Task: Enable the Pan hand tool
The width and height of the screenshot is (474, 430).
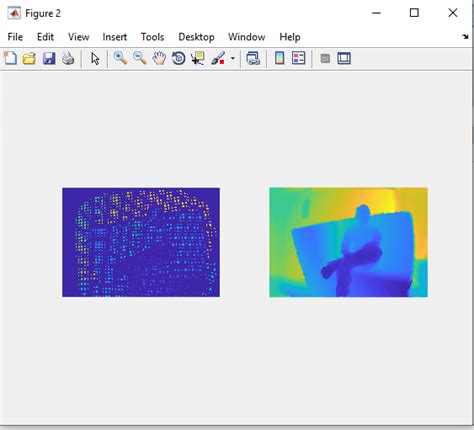Action: [159, 58]
